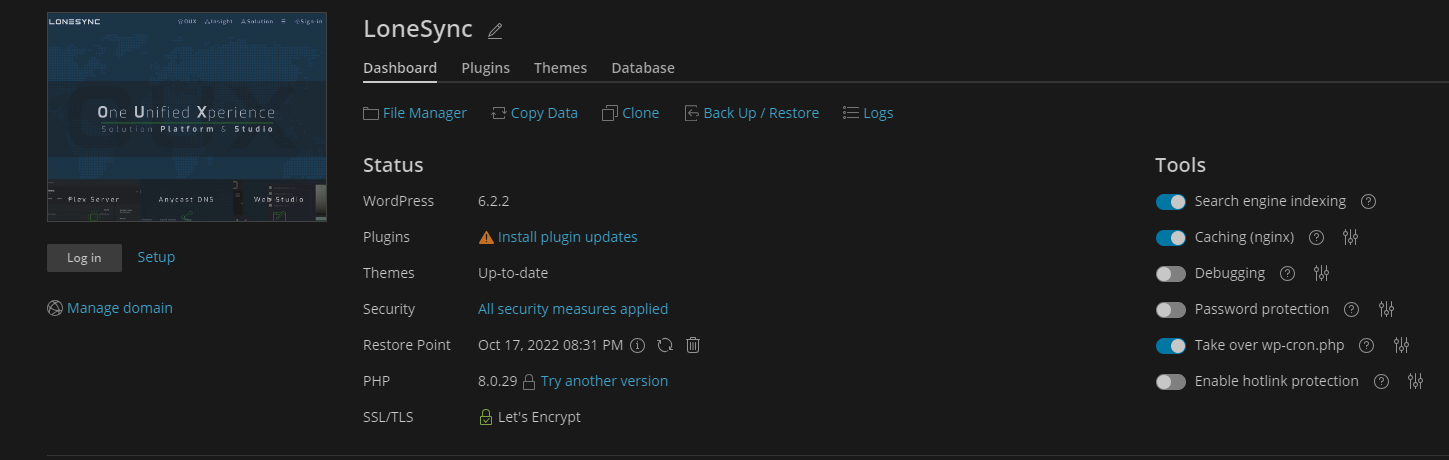The width and height of the screenshot is (1449, 460).
Task: Open the File Manager link
Action: point(424,113)
